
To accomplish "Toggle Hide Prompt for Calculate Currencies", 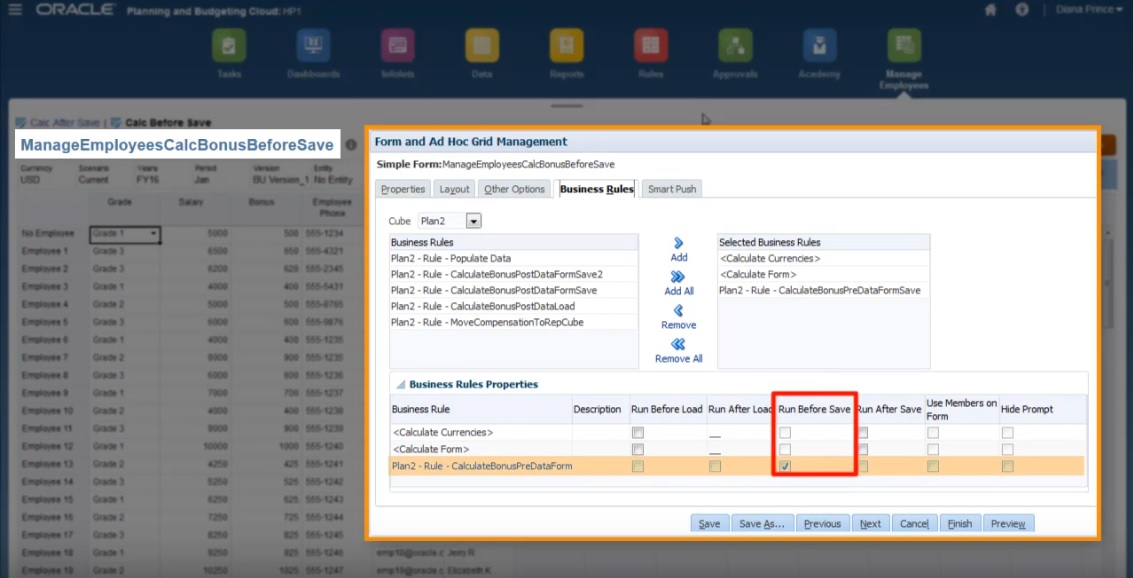I will (x=1007, y=433).
